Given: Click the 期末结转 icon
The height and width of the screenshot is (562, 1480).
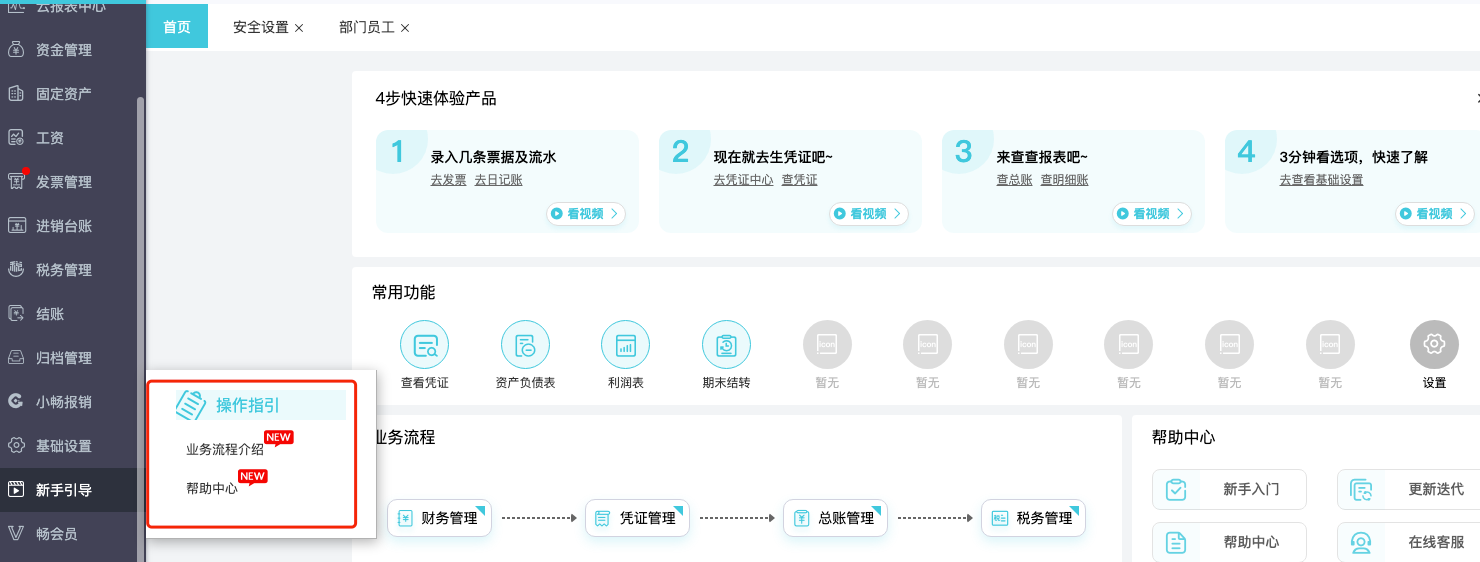Looking at the screenshot, I should 726,346.
